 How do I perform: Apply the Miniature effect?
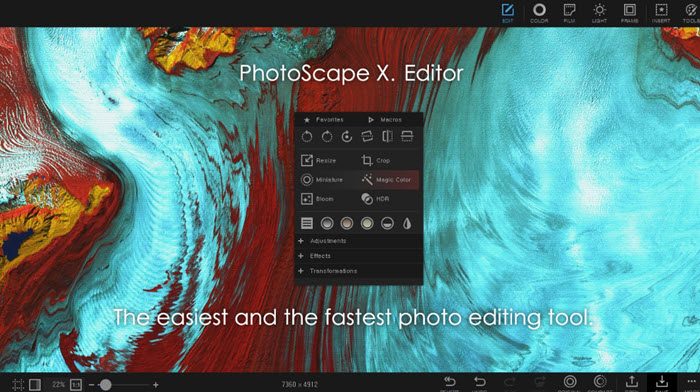pyautogui.click(x=322, y=179)
